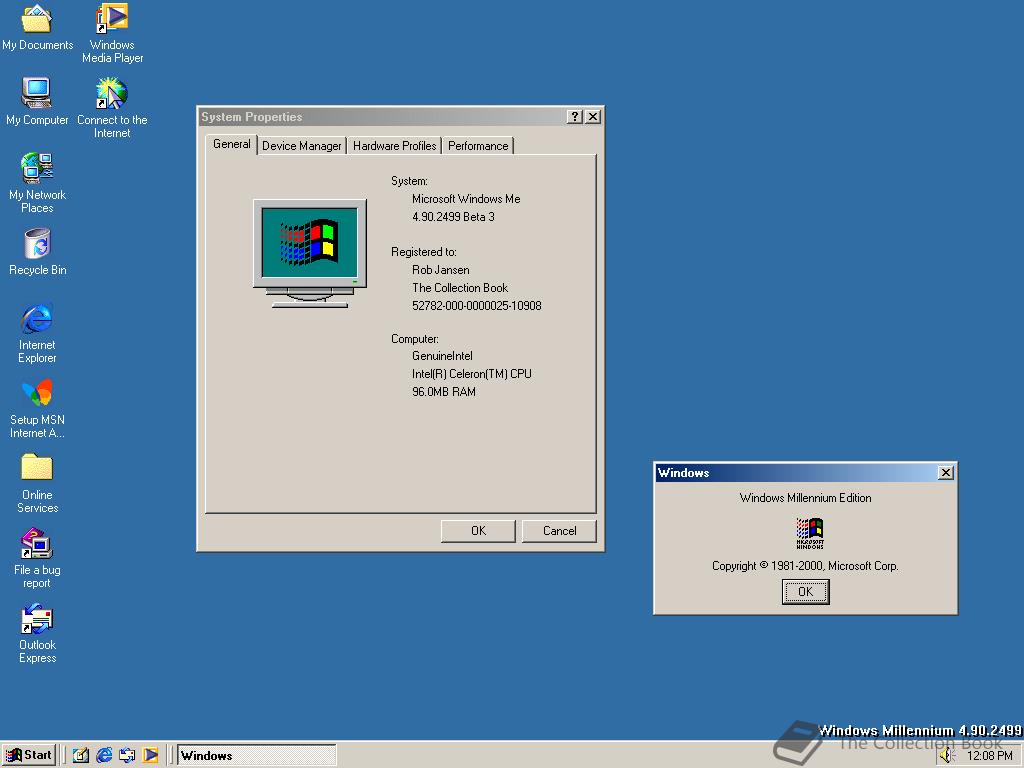Click the Microsoft Windows logo in about dialog

810,533
